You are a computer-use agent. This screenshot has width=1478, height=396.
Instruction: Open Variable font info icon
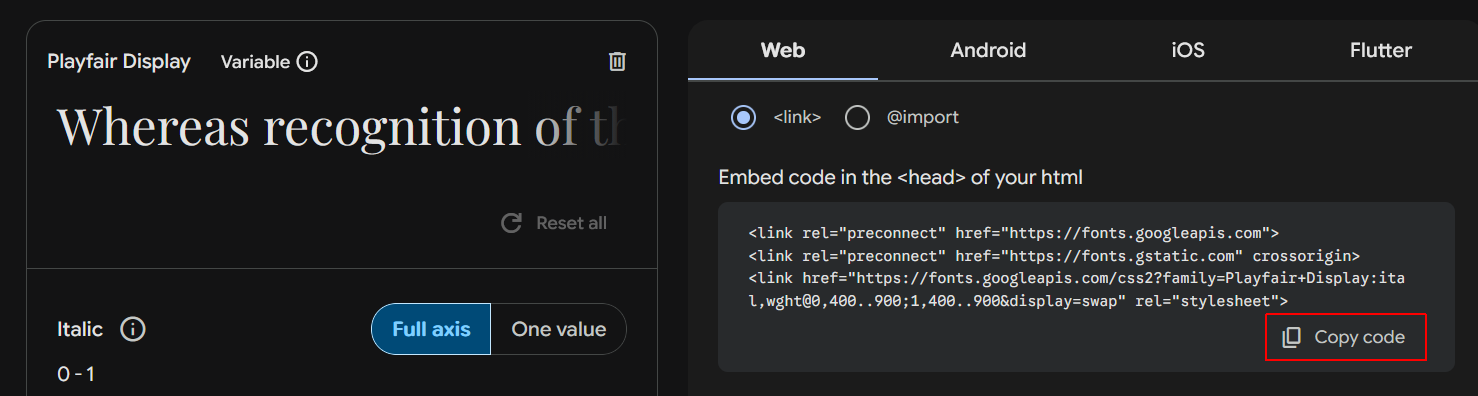click(308, 62)
